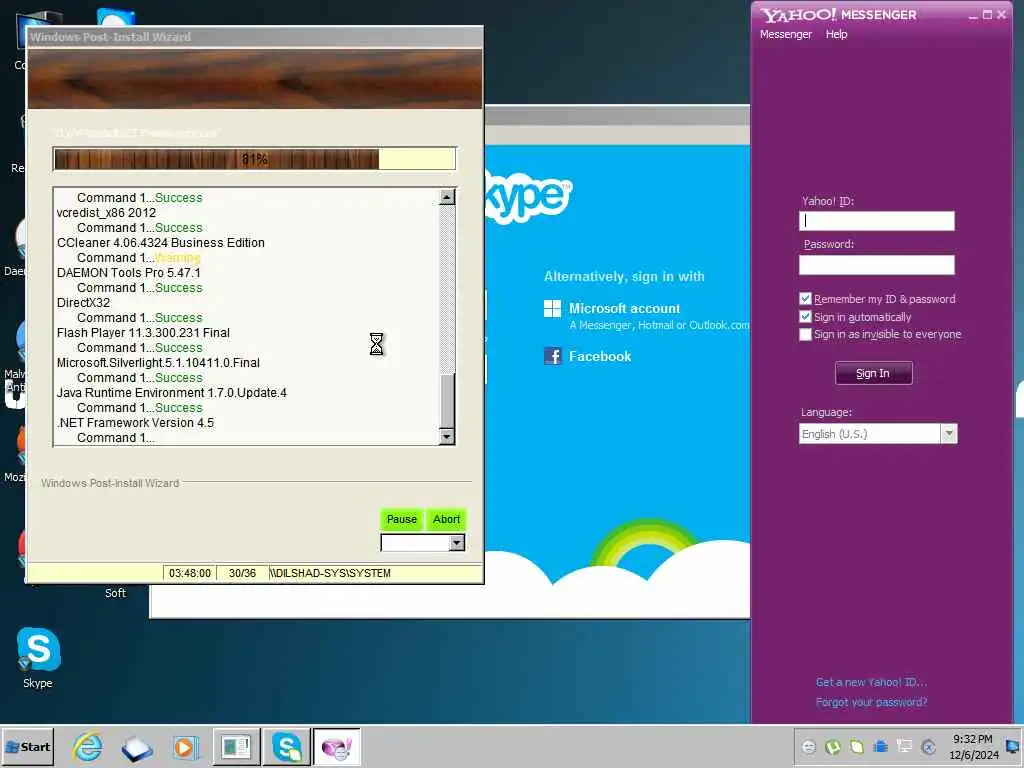Click the green uTorrent tray icon
1024x768 pixels.
tap(833, 746)
